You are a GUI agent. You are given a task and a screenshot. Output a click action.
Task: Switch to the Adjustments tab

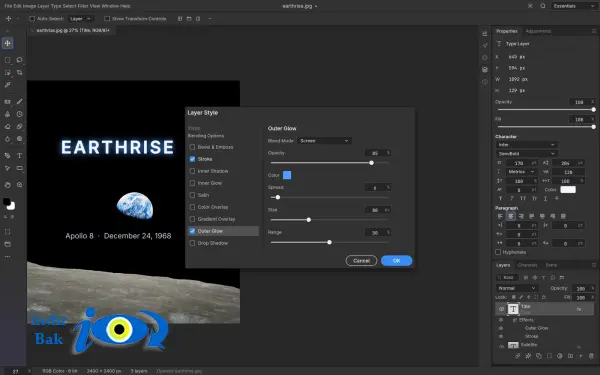538,31
